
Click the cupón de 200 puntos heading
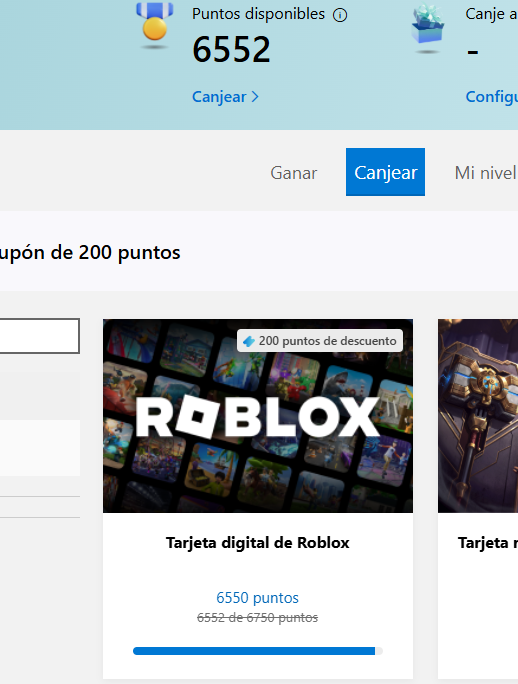90,253
